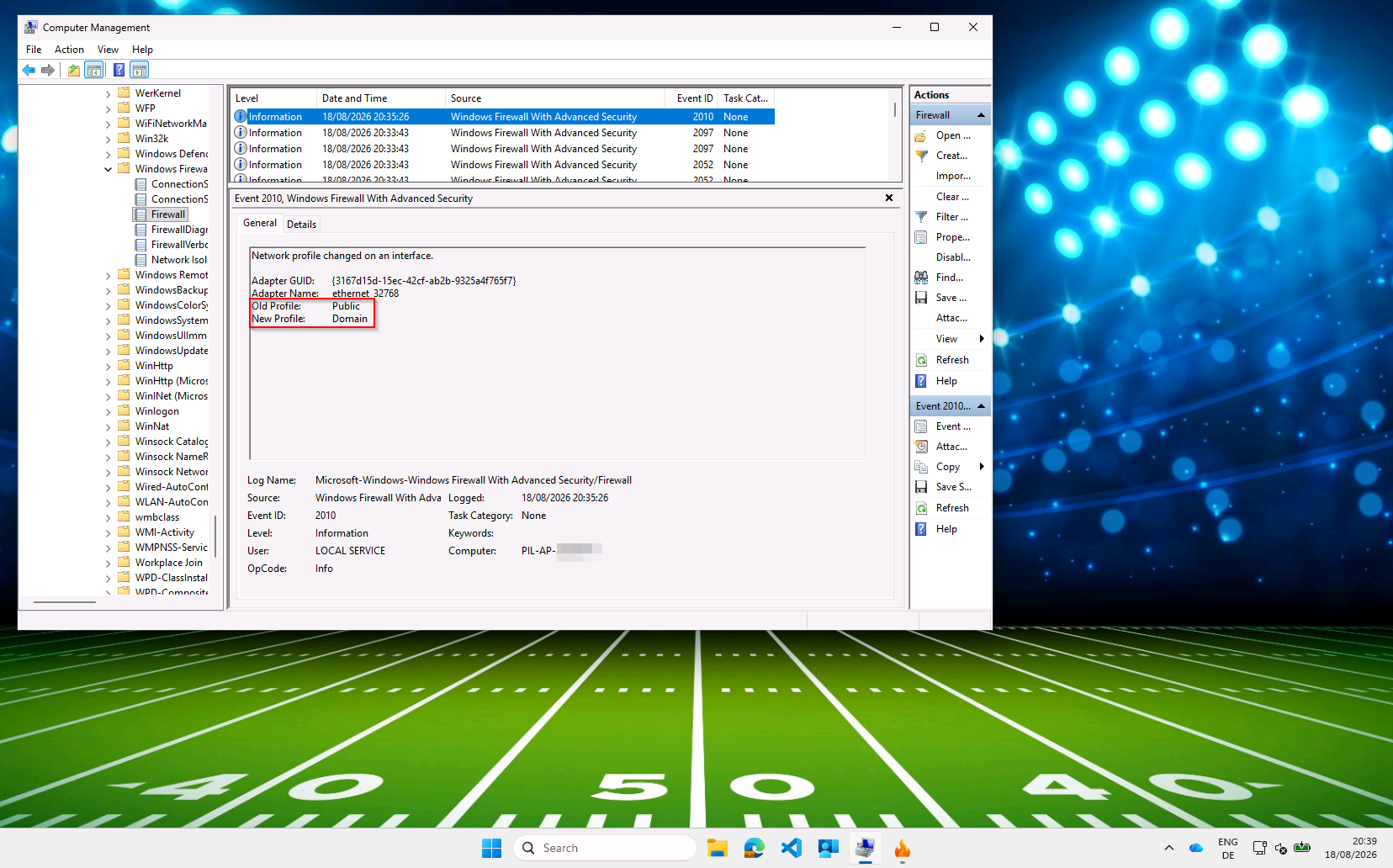Viewport: 1393px width, 868px height.
Task: Select the first event 2097 at 20:33:43
Action: (x=503, y=133)
